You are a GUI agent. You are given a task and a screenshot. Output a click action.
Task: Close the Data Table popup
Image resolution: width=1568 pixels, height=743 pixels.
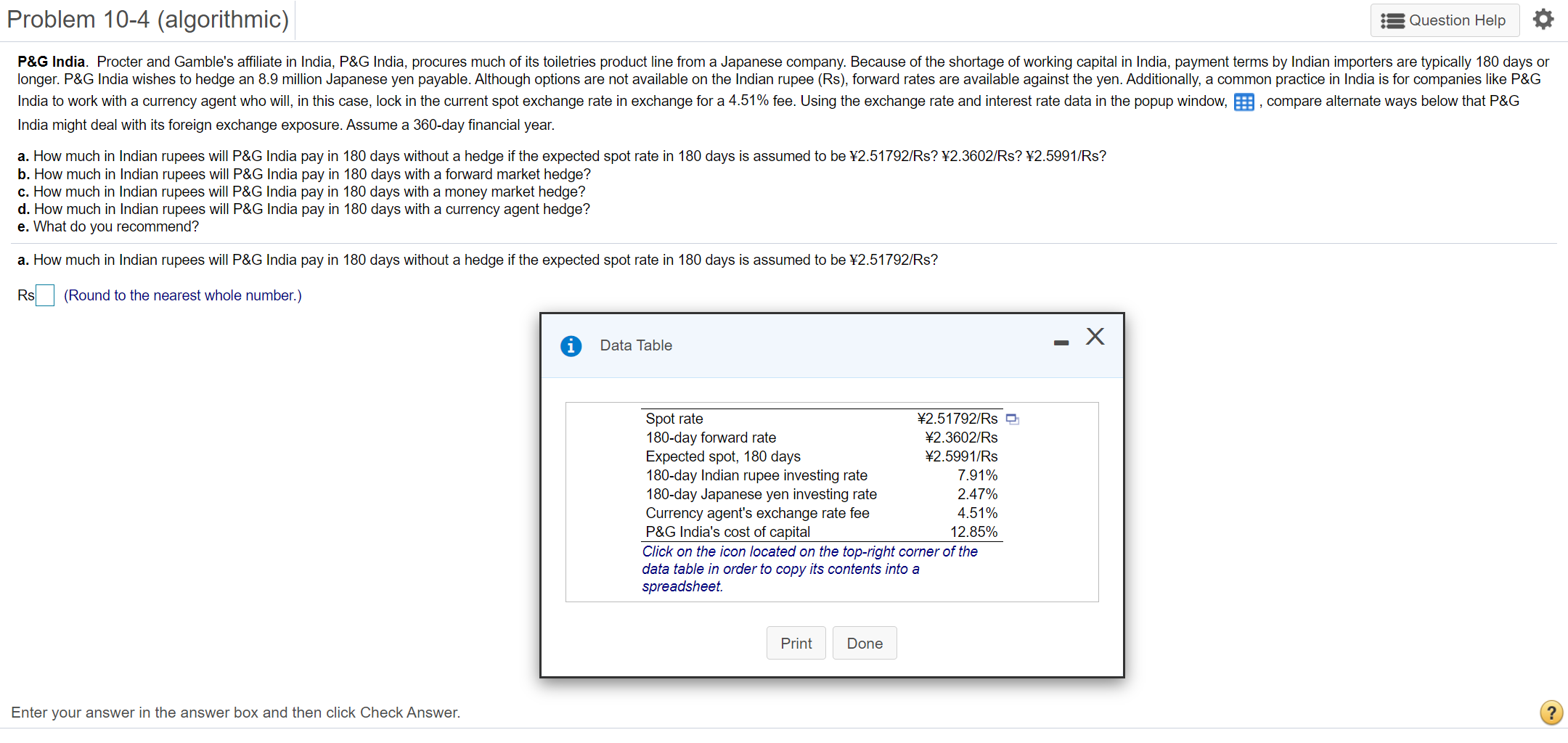coord(1095,336)
